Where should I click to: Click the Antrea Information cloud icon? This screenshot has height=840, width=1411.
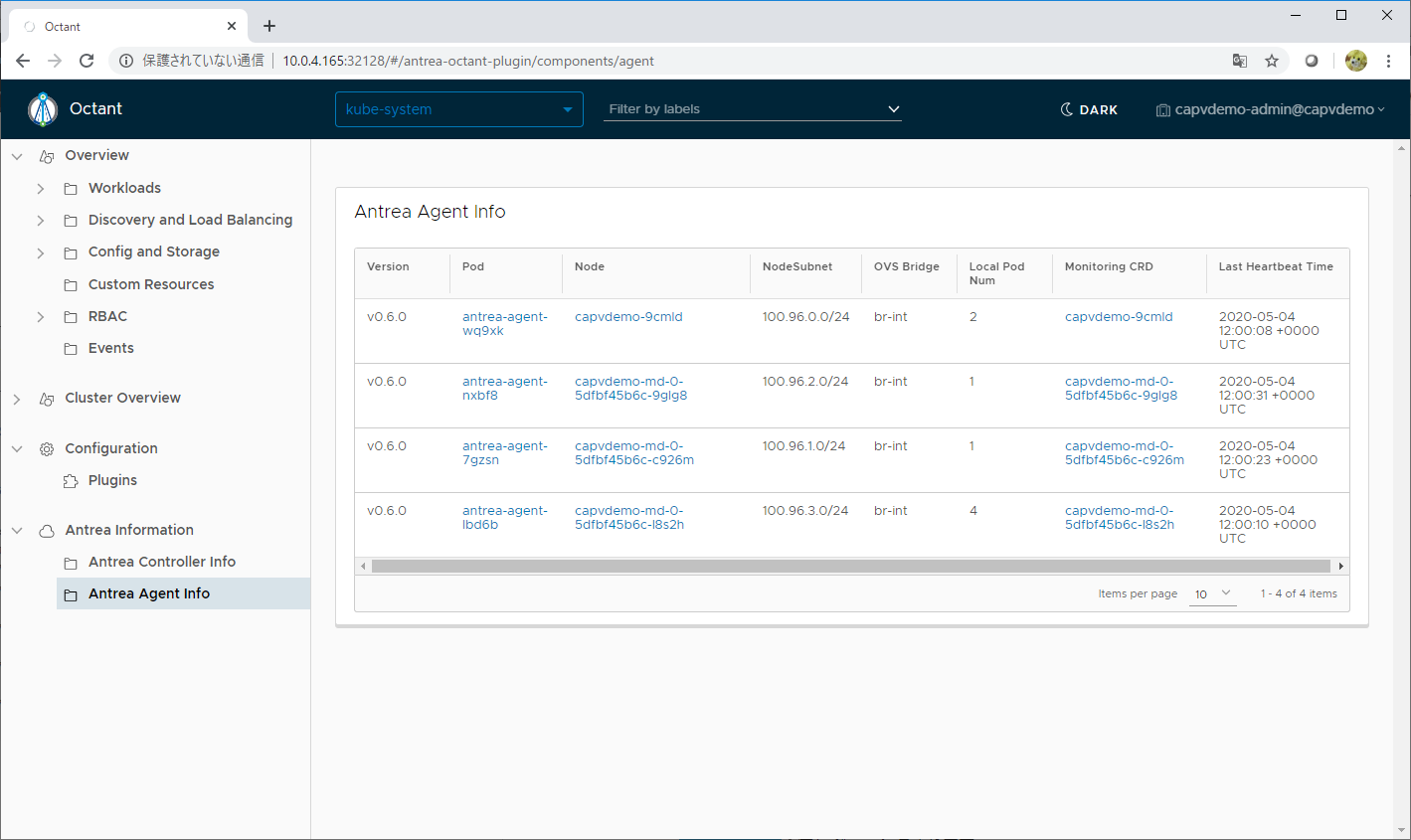tap(47, 531)
